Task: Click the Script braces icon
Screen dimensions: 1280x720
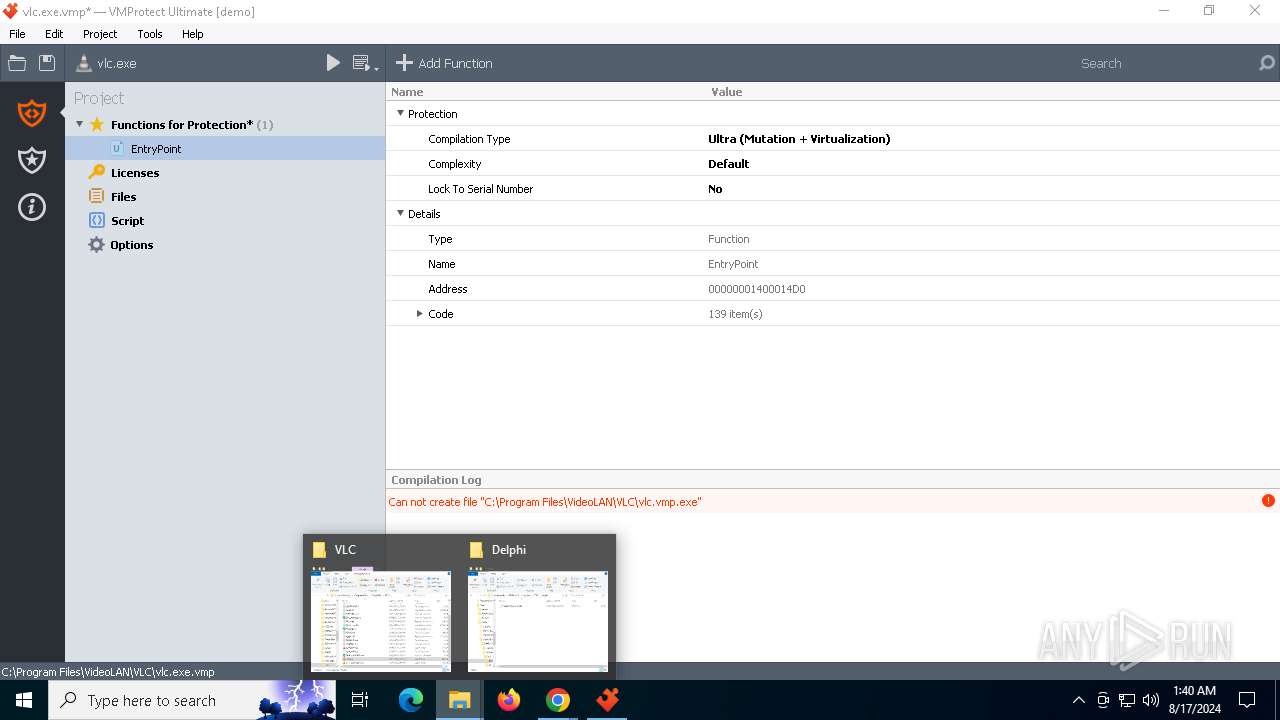Action: pyautogui.click(x=96, y=220)
